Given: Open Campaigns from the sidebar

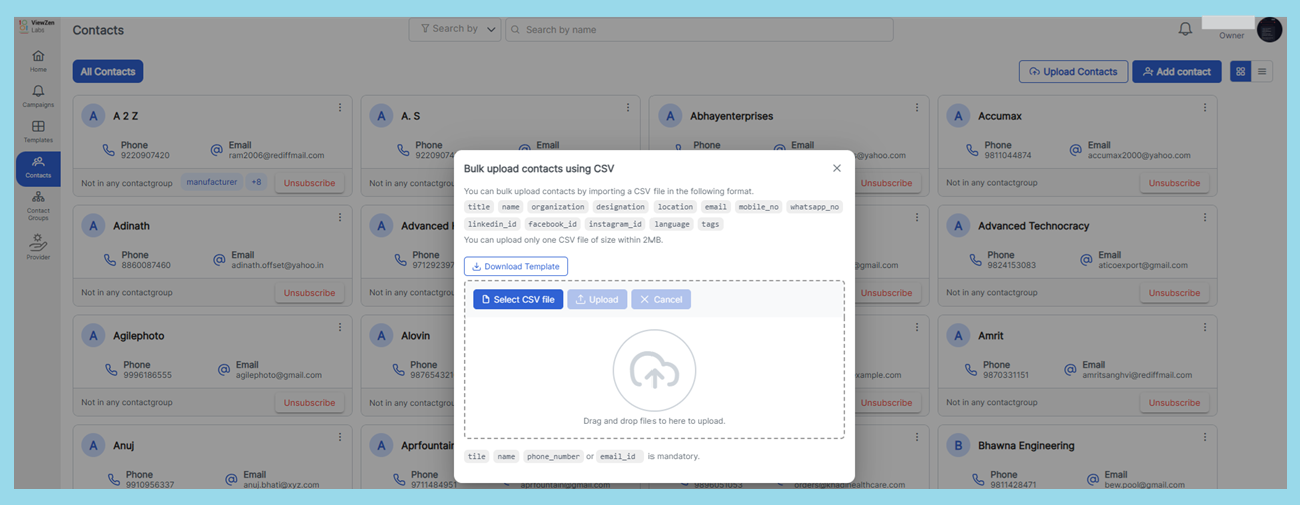Looking at the screenshot, I should tap(38, 96).
